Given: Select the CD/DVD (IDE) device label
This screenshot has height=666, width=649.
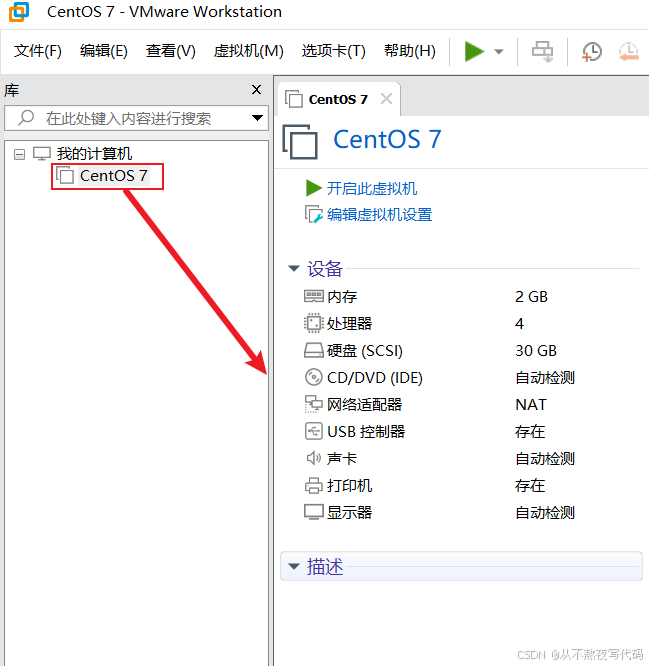Looking at the screenshot, I should point(375,378).
